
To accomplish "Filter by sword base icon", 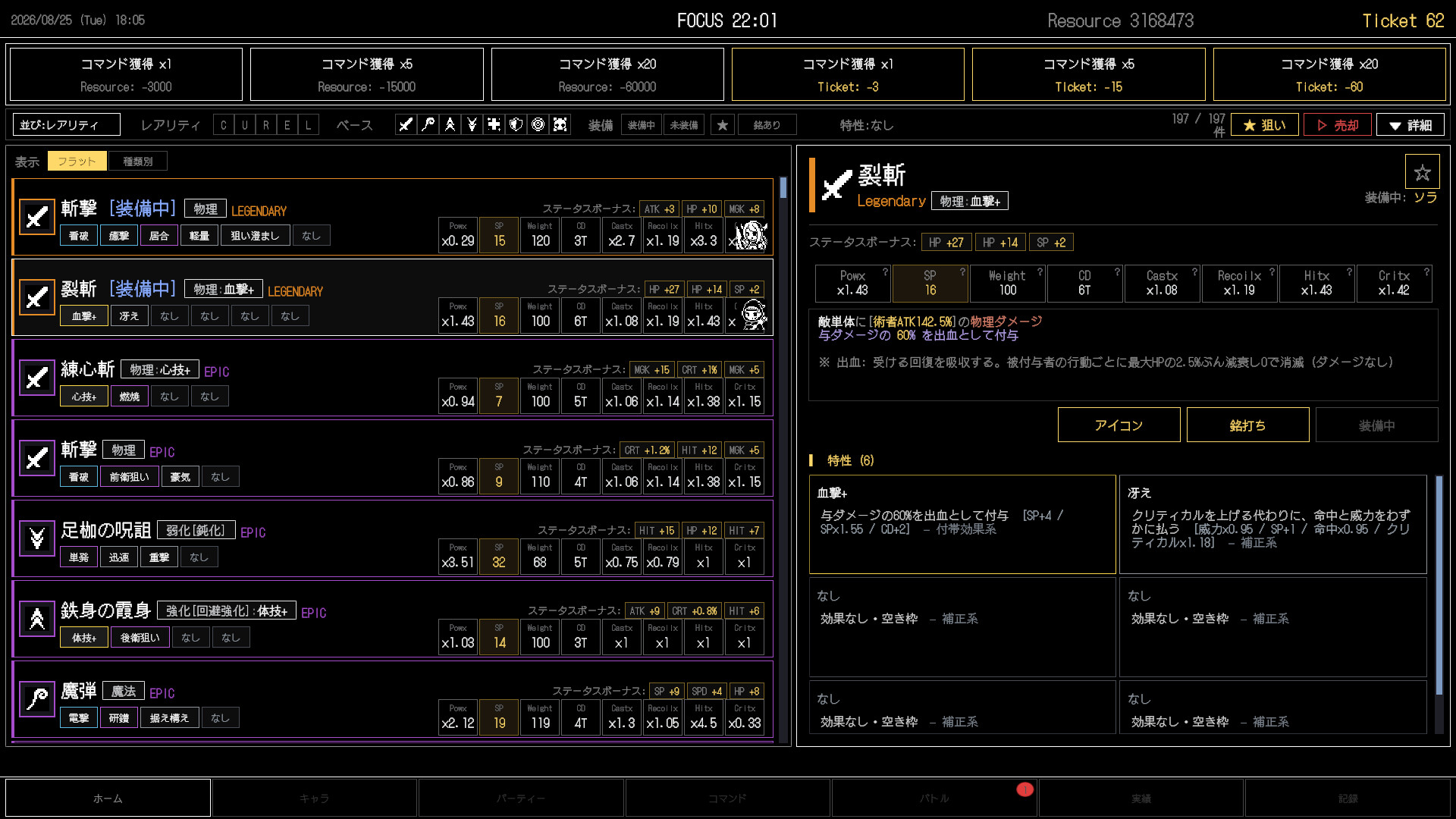I will click(x=406, y=125).
